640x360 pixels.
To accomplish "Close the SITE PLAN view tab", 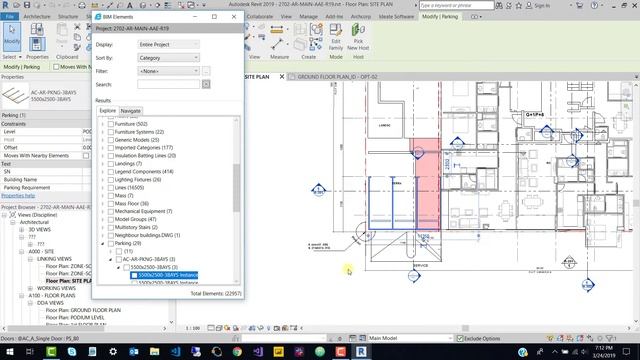I will 282,77.
